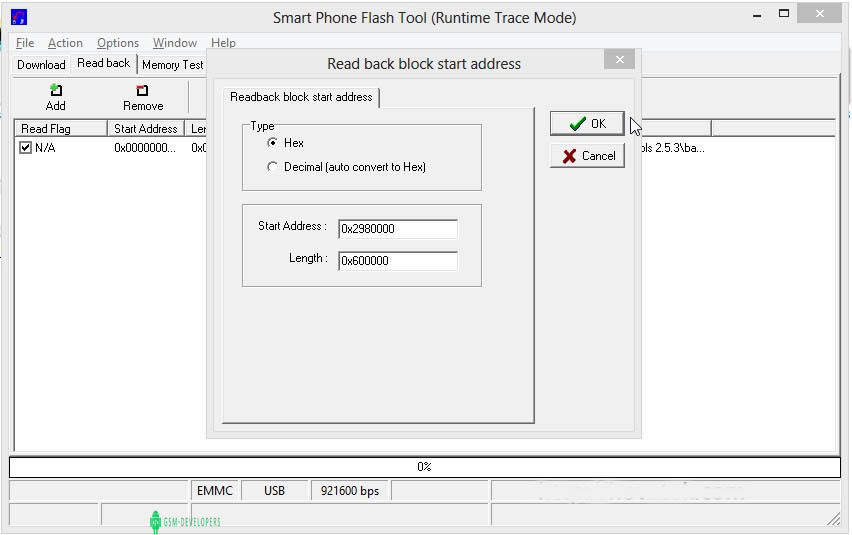This screenshot has height=535, width=852.
Task: Open the File menu
Action: click(x=25, y=43)
